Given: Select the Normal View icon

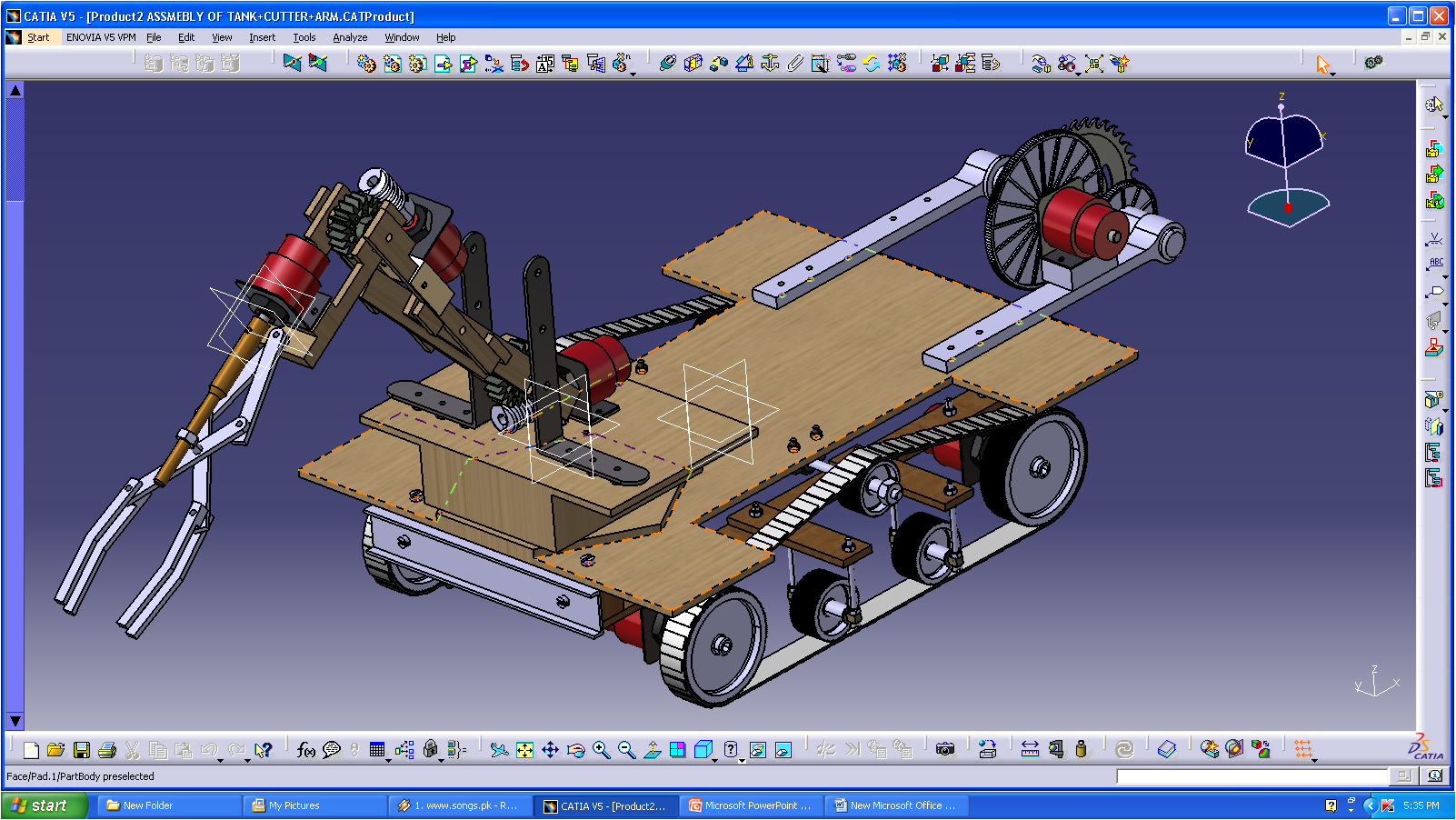Looking at the screenshot, I should [652, 750].
